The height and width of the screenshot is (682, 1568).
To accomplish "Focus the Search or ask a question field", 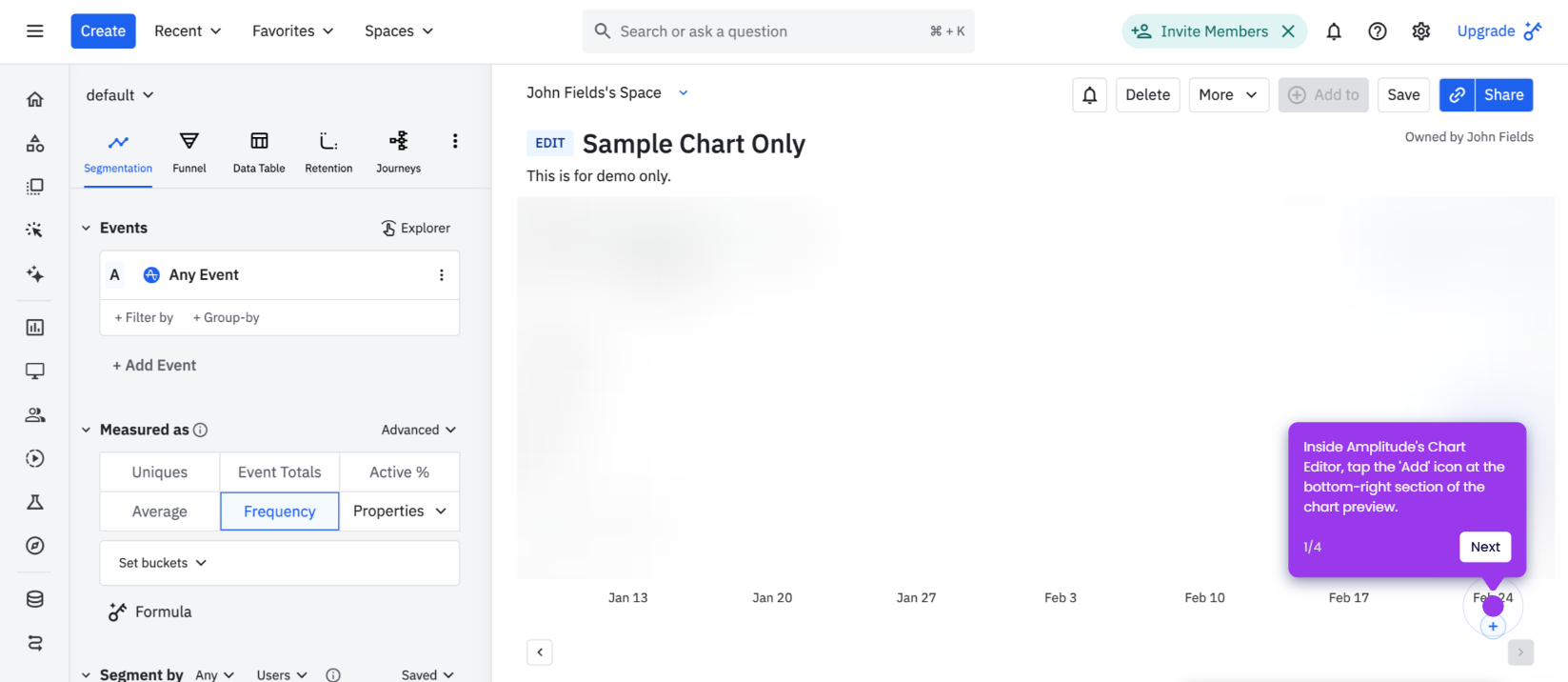I will (778, 31).
